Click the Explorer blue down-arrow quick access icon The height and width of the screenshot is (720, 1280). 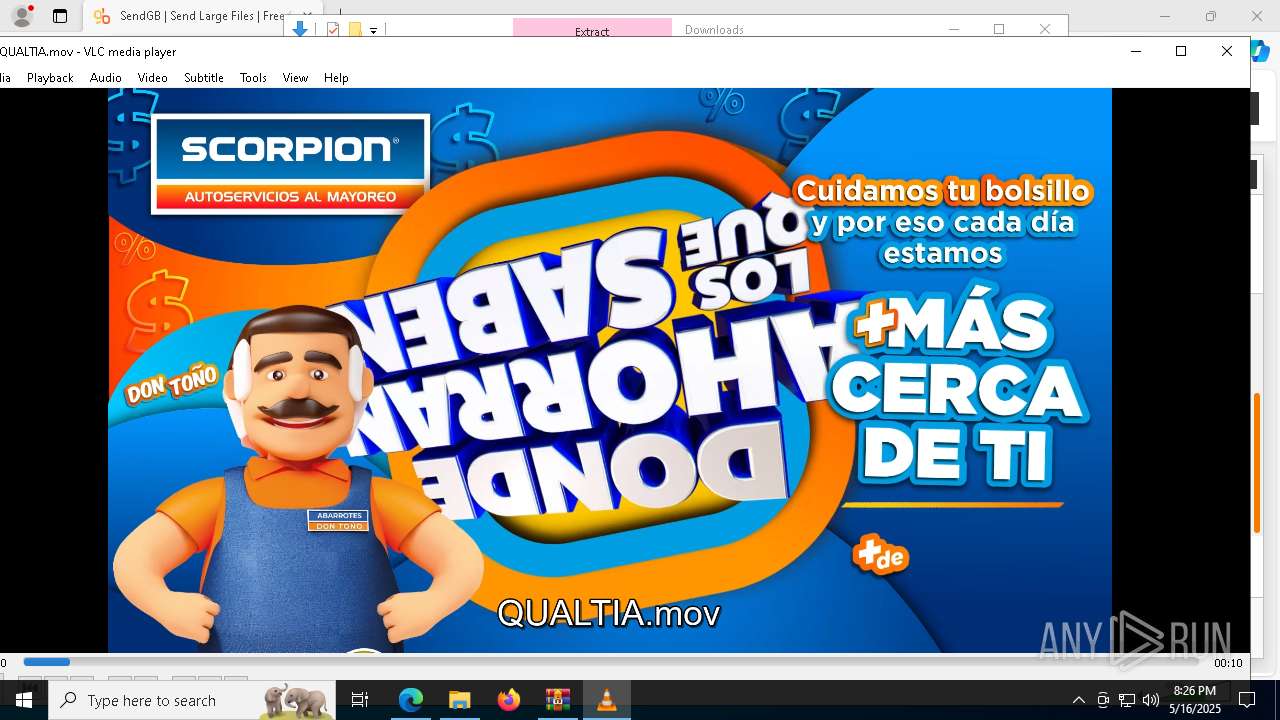coord(299,29)
